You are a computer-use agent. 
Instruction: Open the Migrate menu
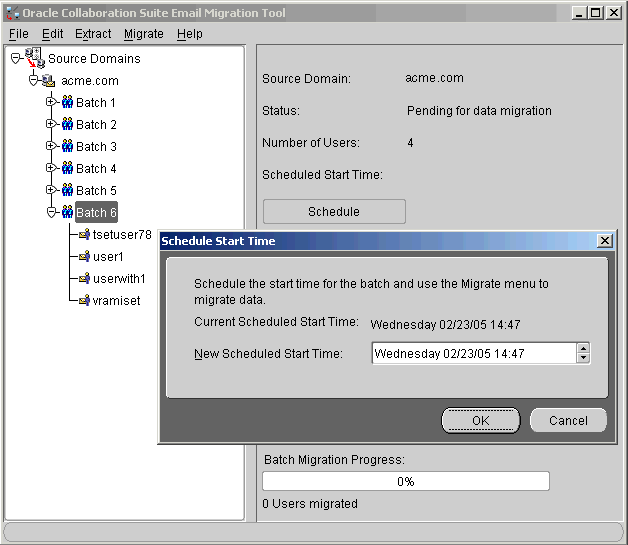point(144,34)
